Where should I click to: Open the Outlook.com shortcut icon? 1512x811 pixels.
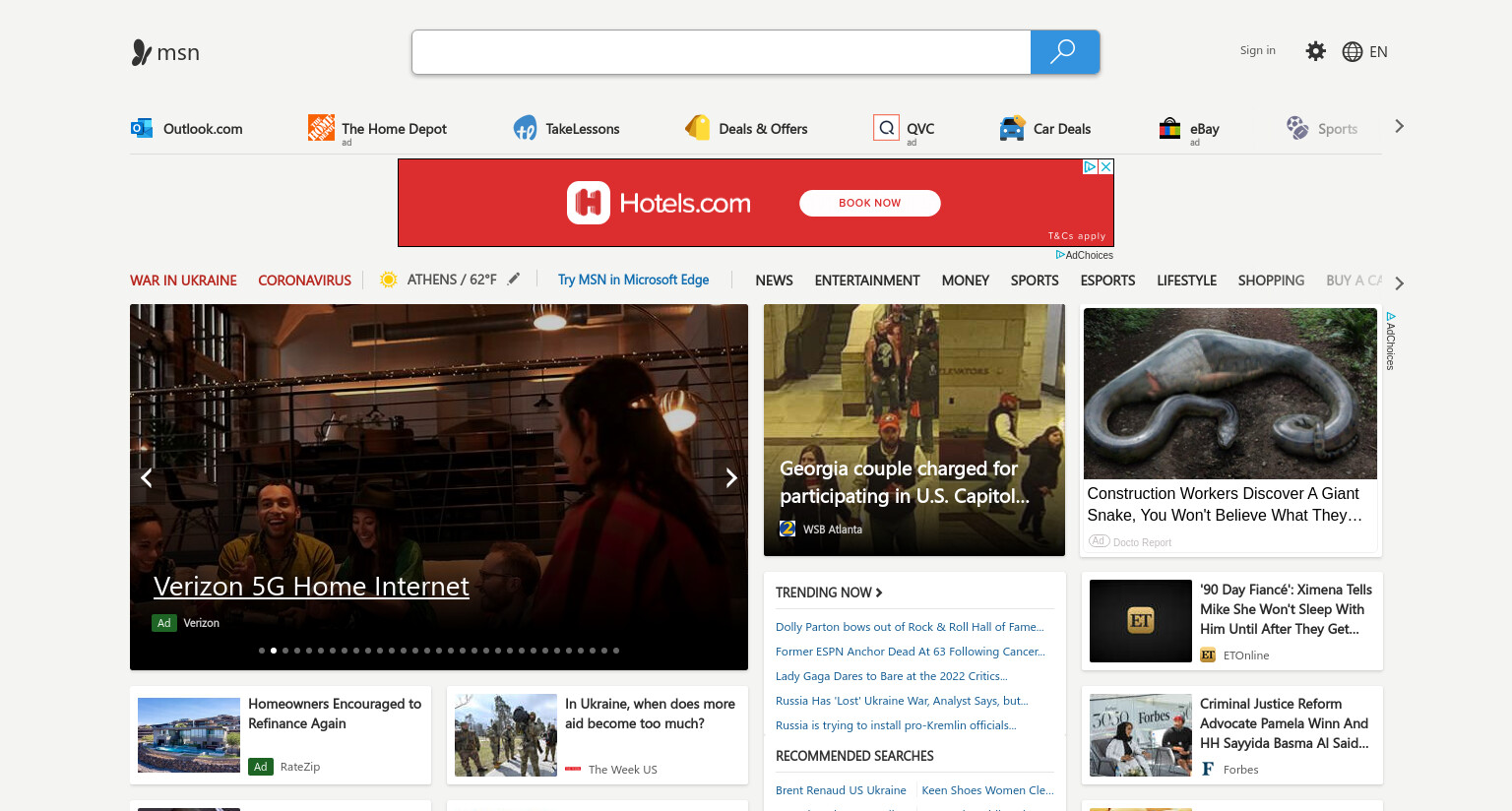click(x=142, y=128)
